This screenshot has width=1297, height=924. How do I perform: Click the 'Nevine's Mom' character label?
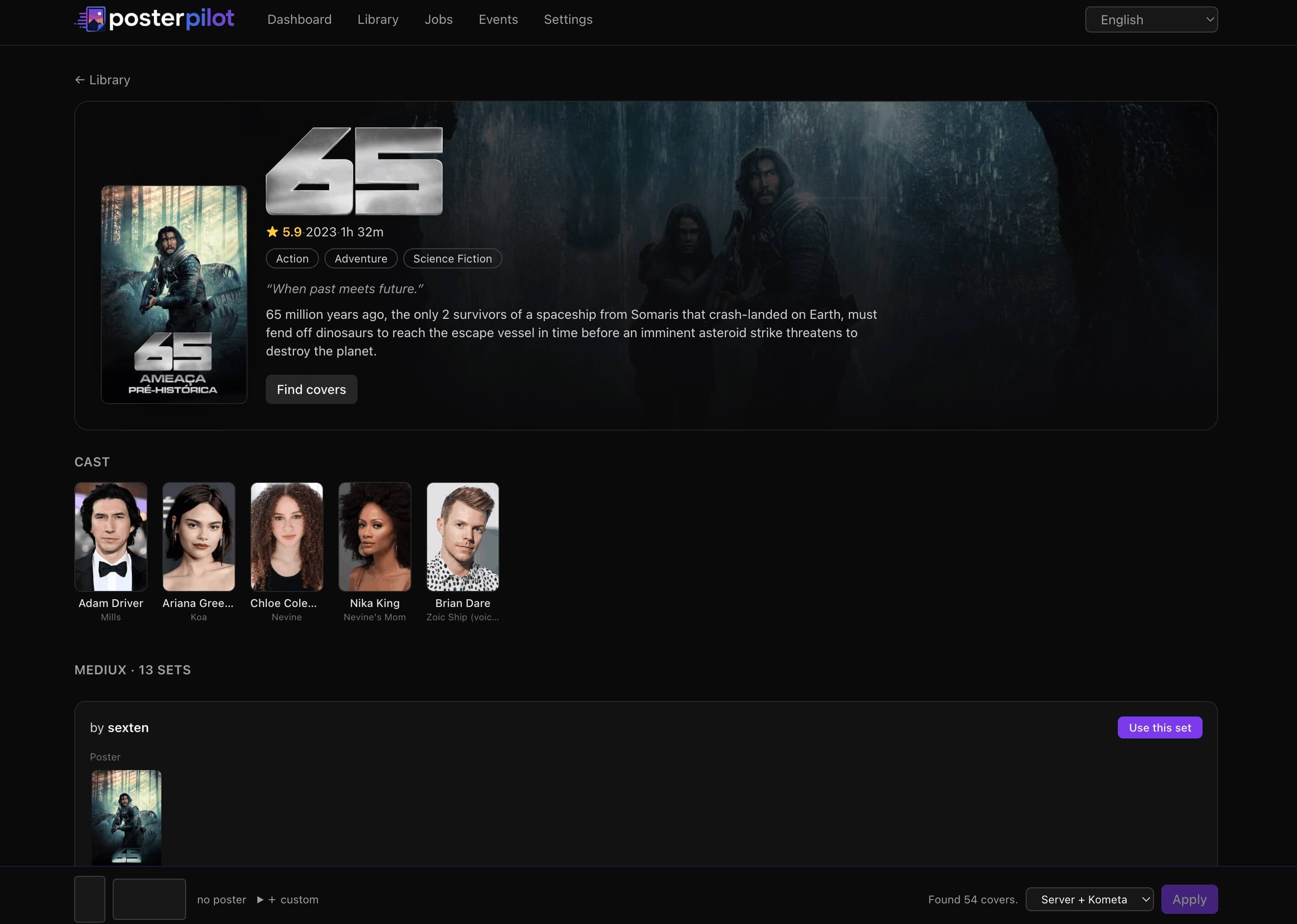pyautogui.click(x=375, y=617)
